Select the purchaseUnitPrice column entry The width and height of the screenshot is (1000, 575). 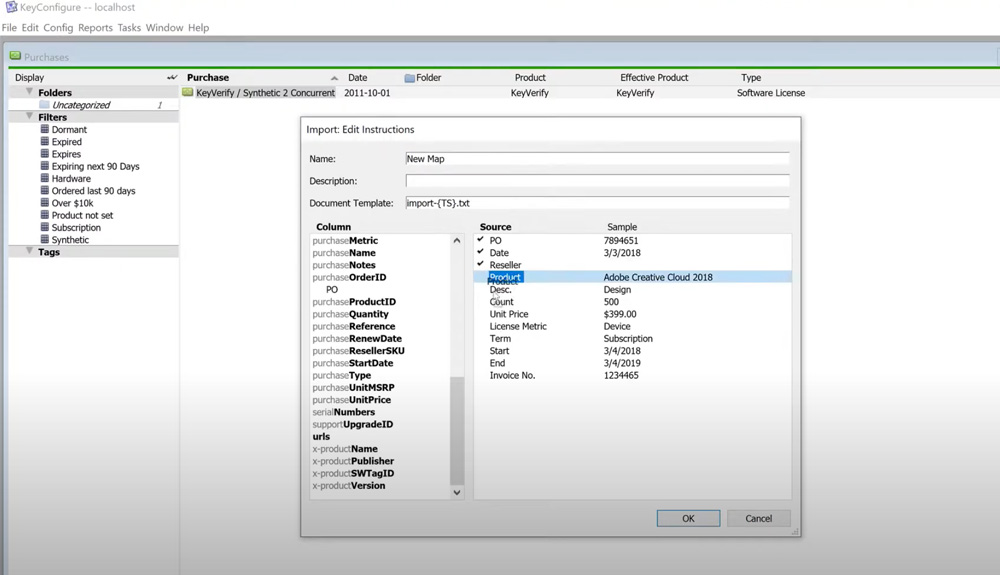coord(351,400)
